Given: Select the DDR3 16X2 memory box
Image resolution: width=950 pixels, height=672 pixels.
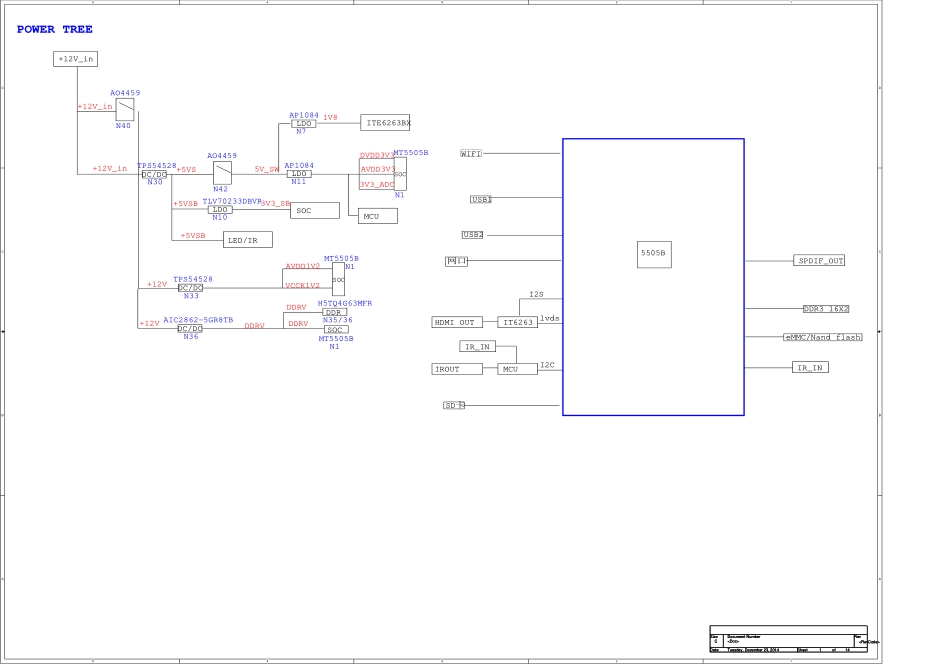Looking at the screenshot, I should click(826, 310).
